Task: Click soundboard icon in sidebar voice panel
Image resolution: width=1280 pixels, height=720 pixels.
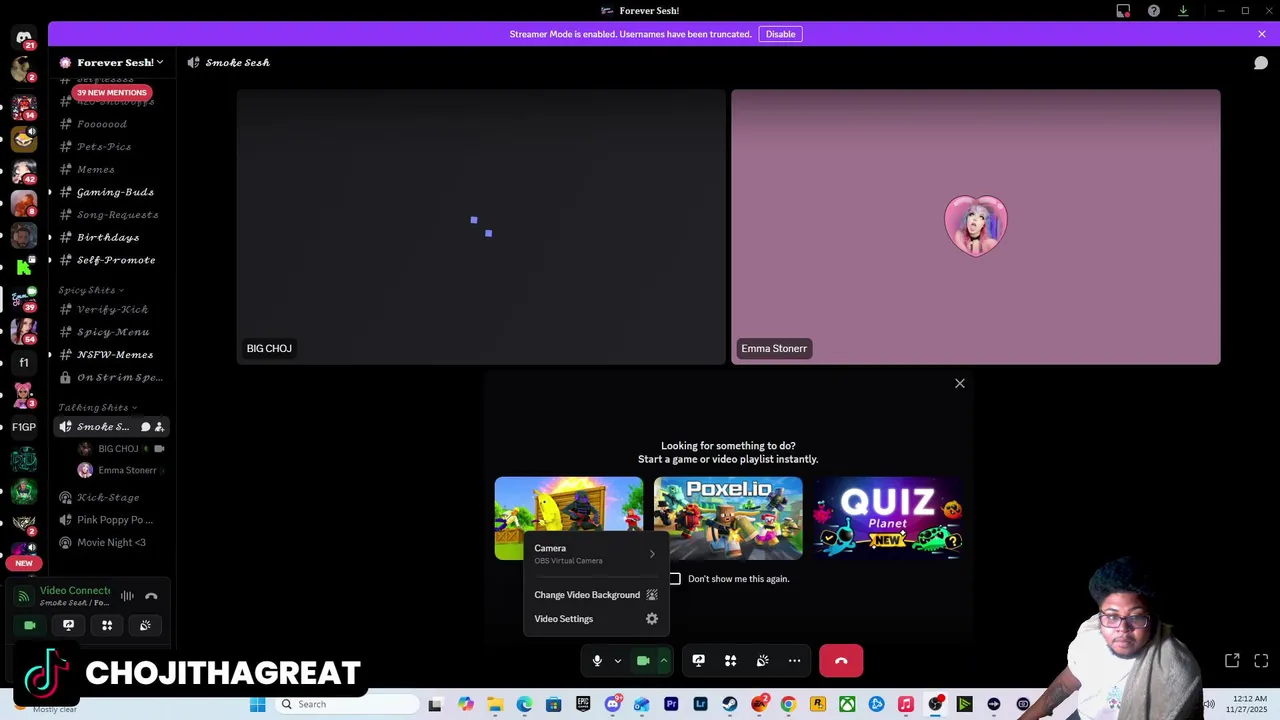Action: 145,625
